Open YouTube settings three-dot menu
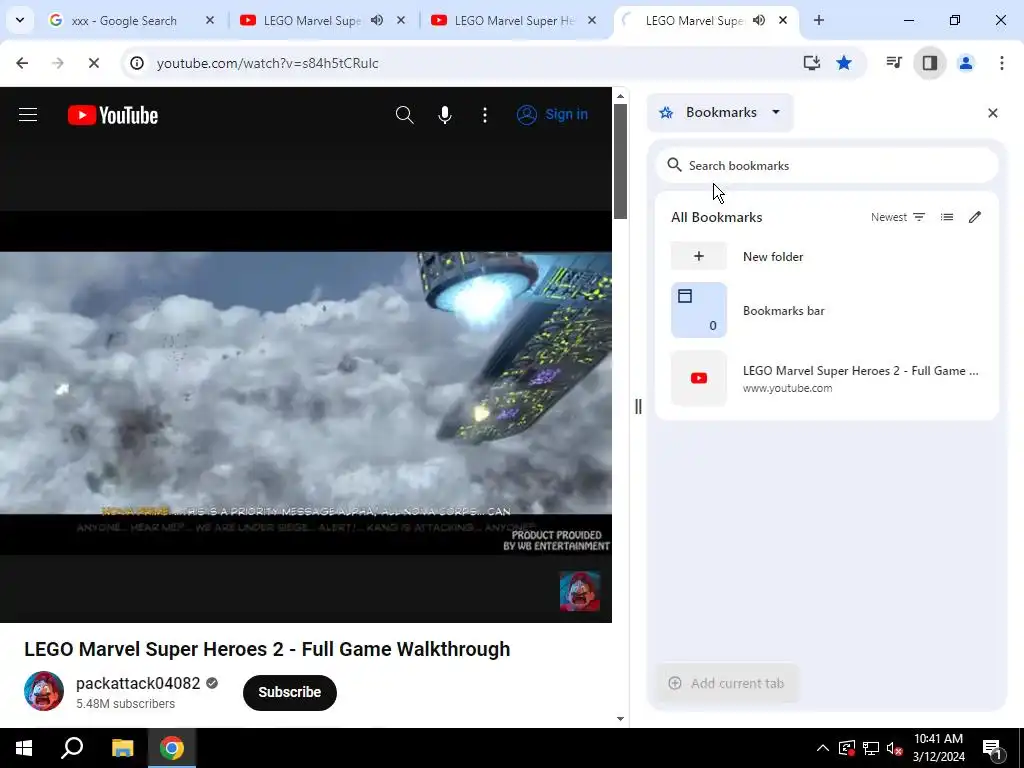Screen dimensions: 1024x768 click(485, 115)
